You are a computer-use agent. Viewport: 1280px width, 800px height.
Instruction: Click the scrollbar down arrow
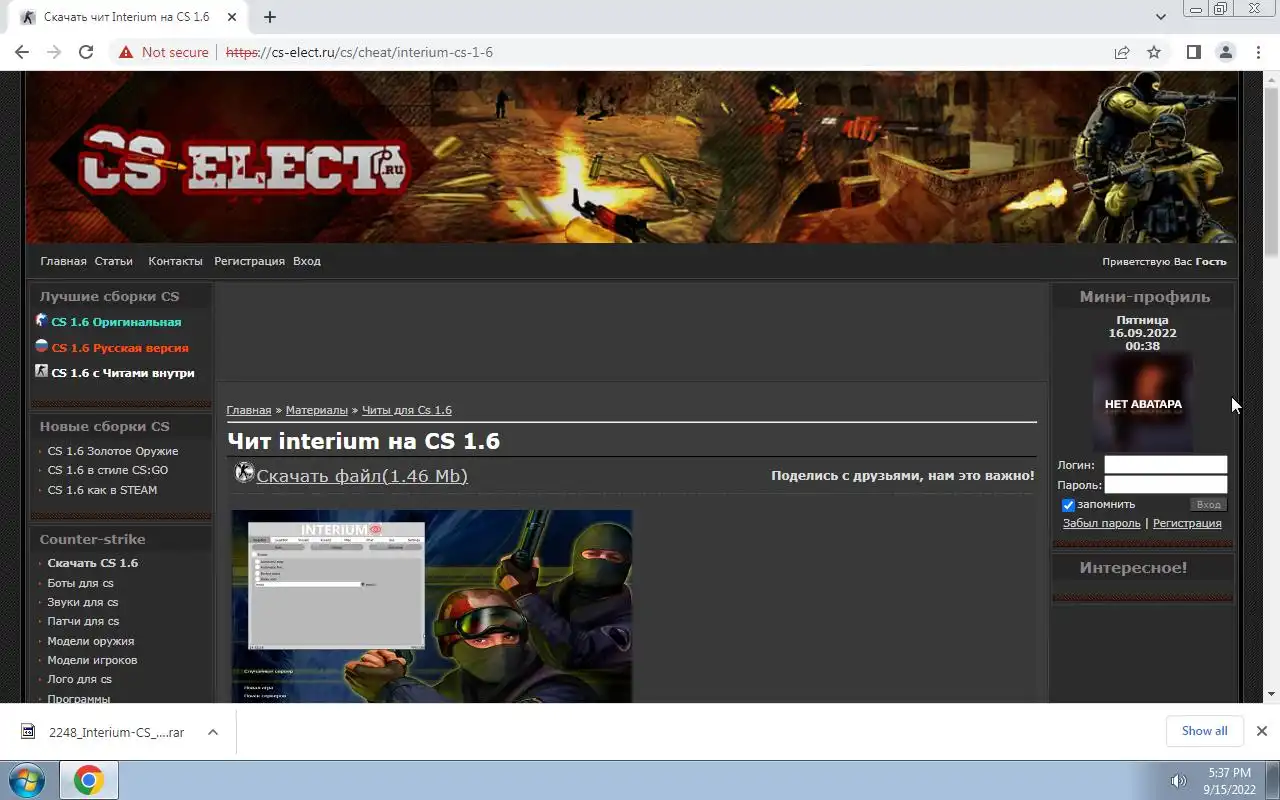[x=1271, y=694]
